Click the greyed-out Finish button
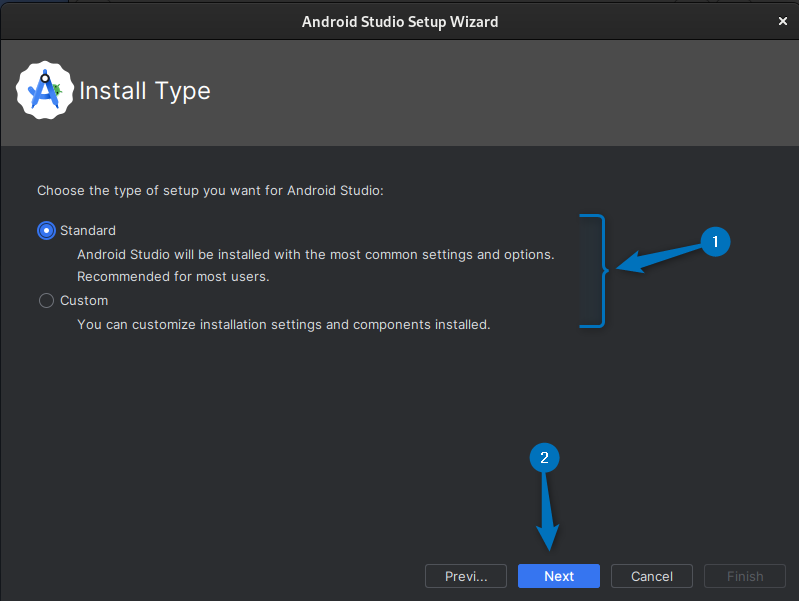Viewport: 799px width, 601px height. pyautogui.click(x=744, y=576)
